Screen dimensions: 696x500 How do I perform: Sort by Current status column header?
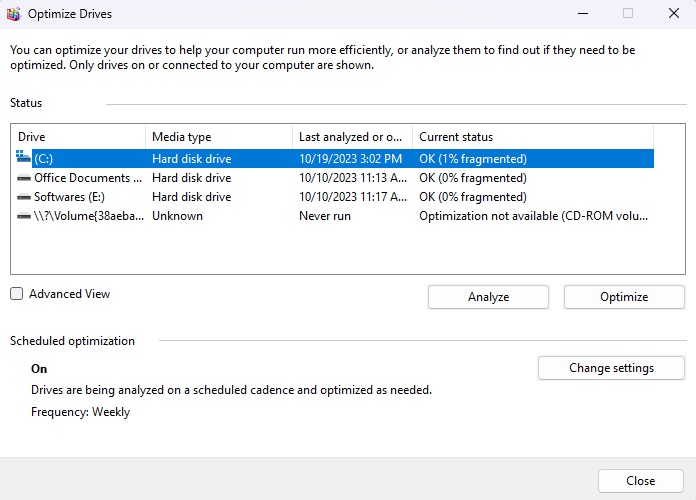(532, 137)
